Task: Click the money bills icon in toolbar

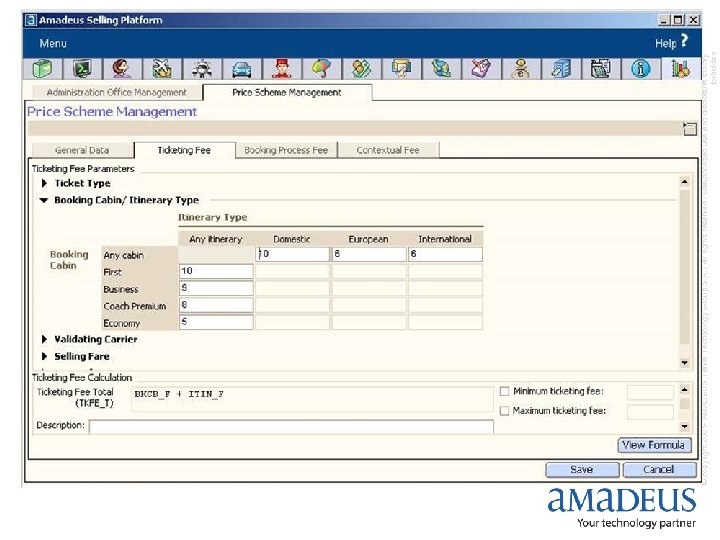Action: coord(361,69)
